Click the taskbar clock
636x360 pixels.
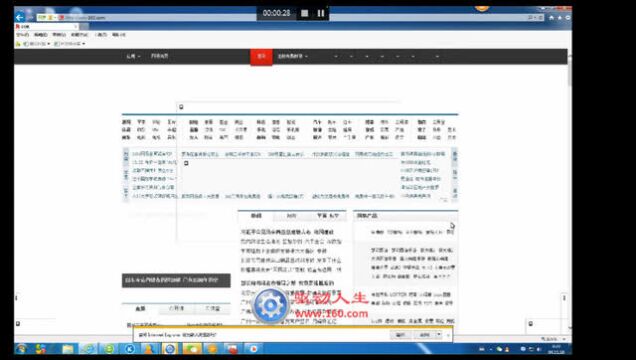[556, 349]
